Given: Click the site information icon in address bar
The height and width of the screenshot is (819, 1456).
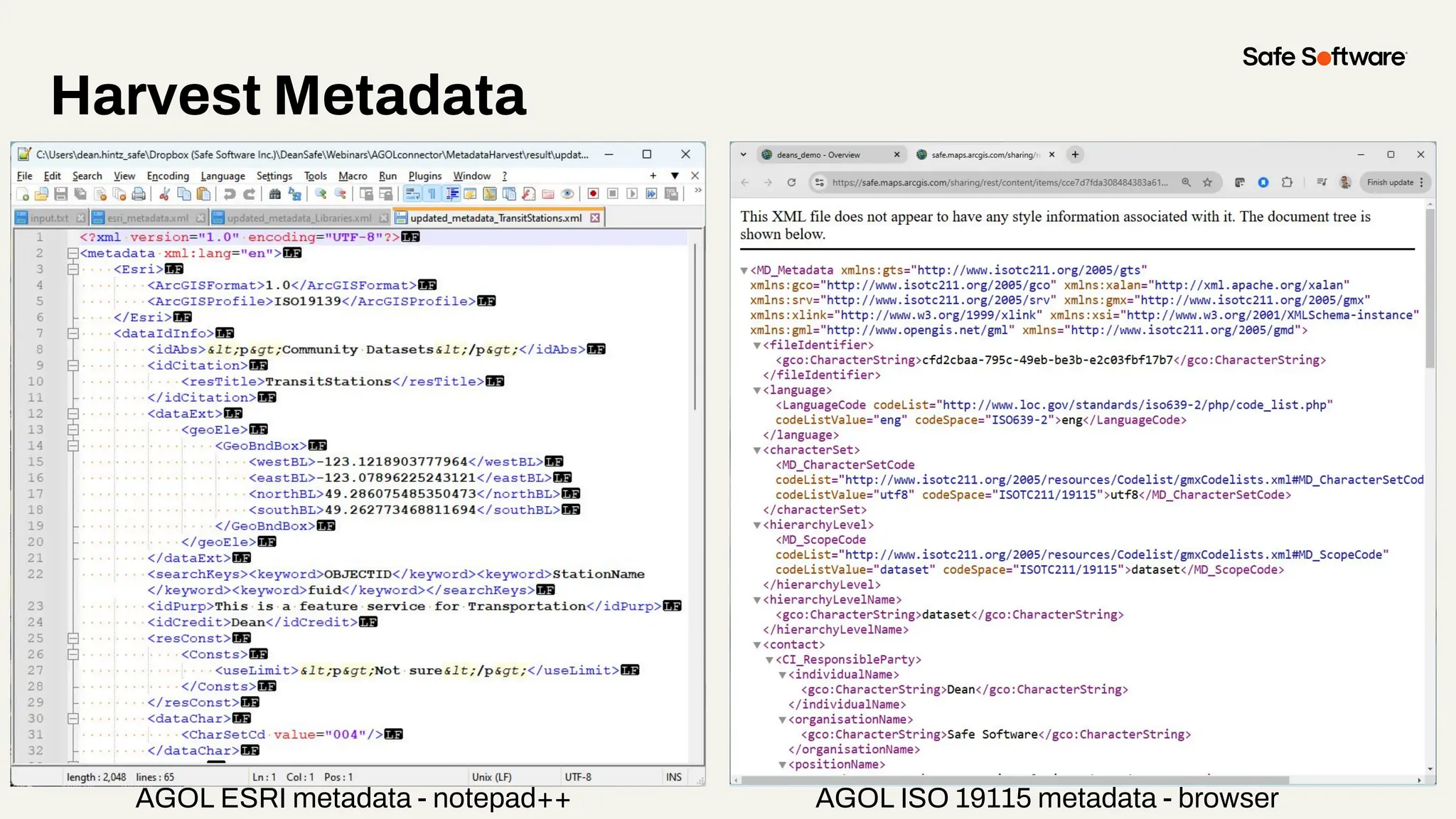Looking at the screenshot, I should [x=820, y=183].
